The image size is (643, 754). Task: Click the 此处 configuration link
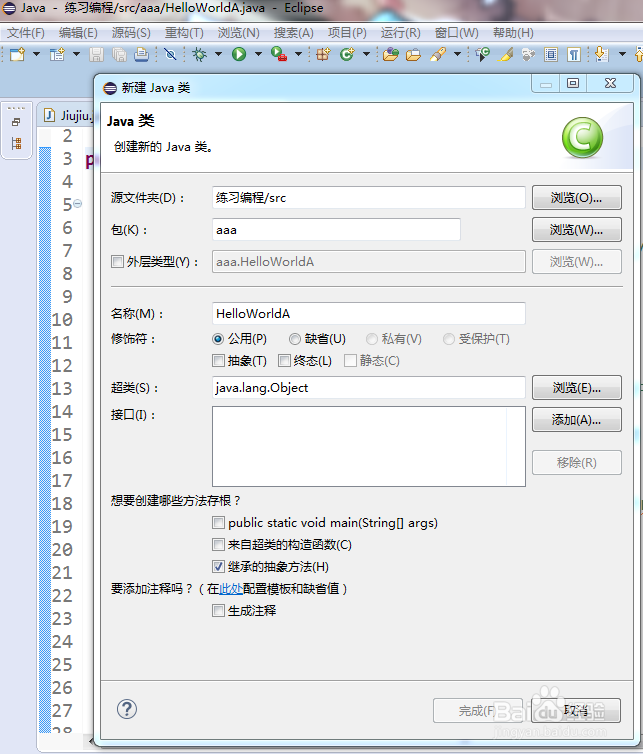click(x=230, y=589)
